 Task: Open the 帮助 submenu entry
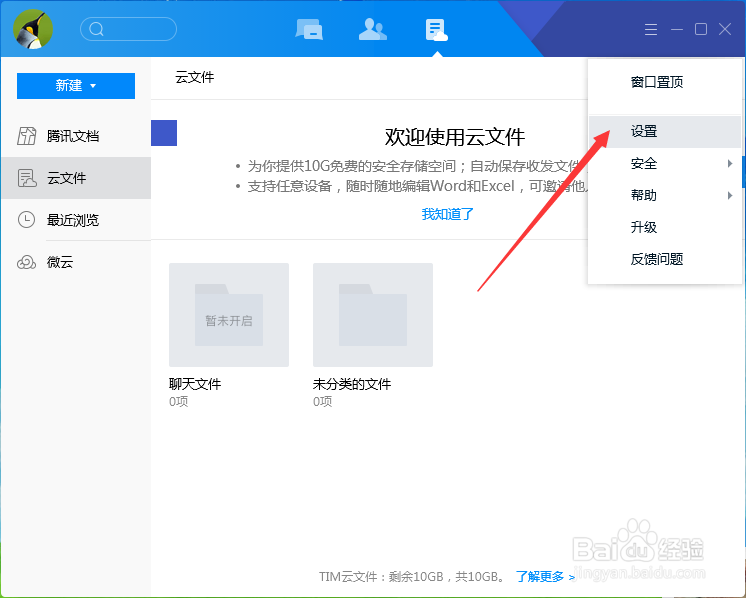coord(665,196)
